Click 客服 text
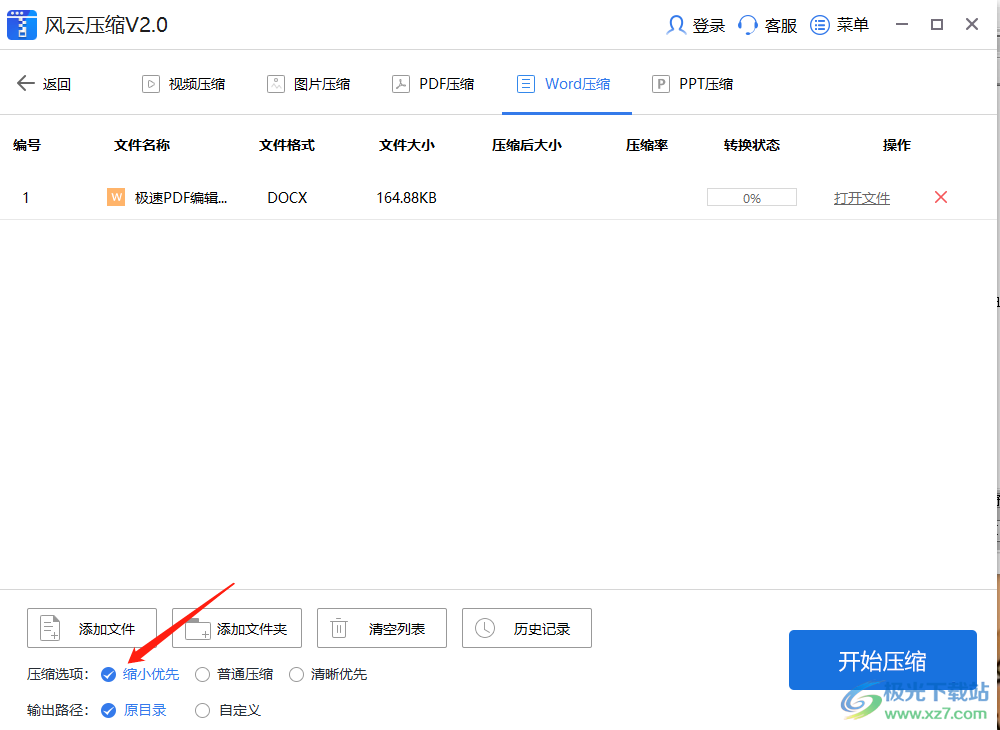 click(781, 26)
